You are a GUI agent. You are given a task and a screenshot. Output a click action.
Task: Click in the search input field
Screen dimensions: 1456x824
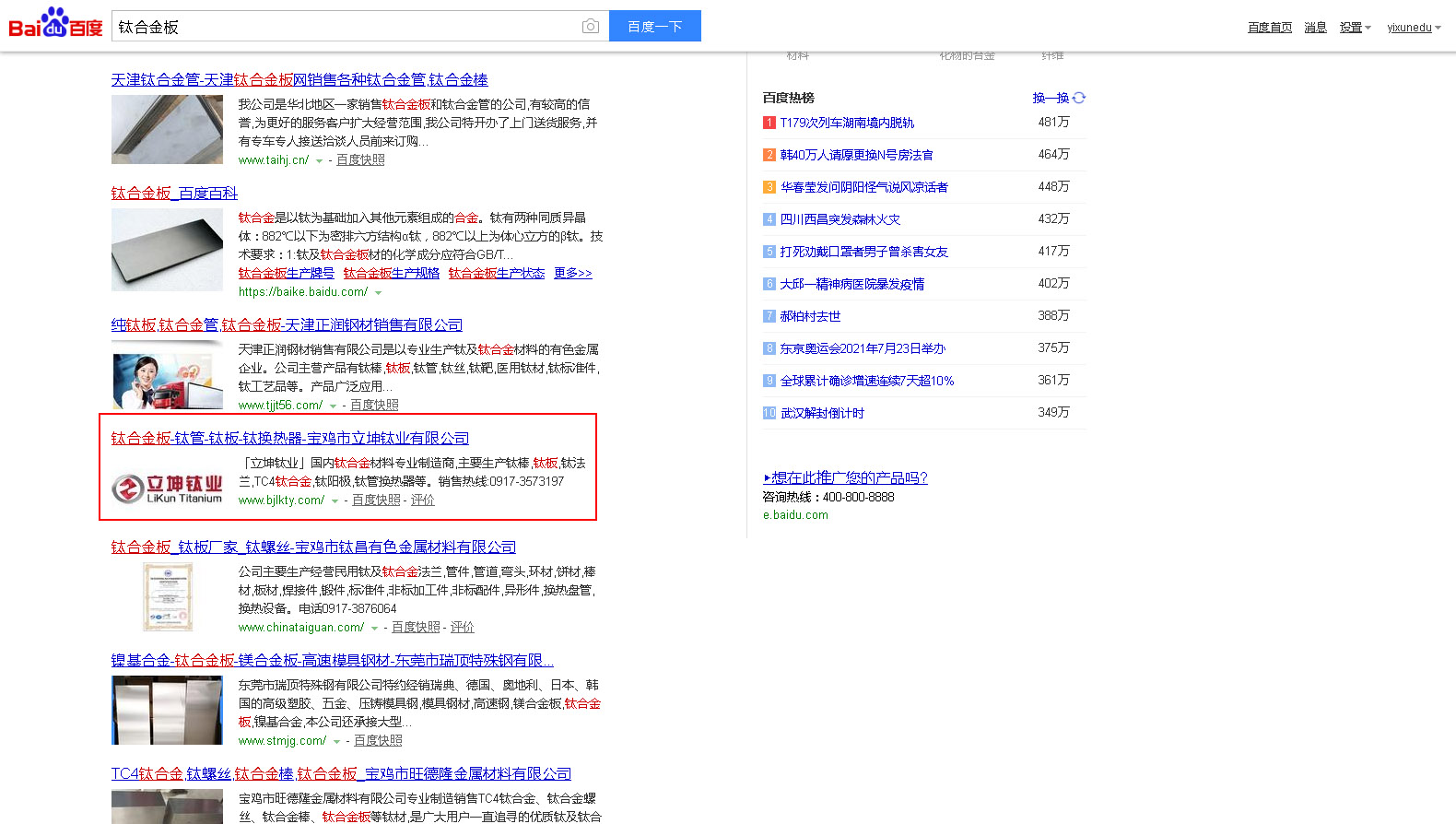[346, 27]
